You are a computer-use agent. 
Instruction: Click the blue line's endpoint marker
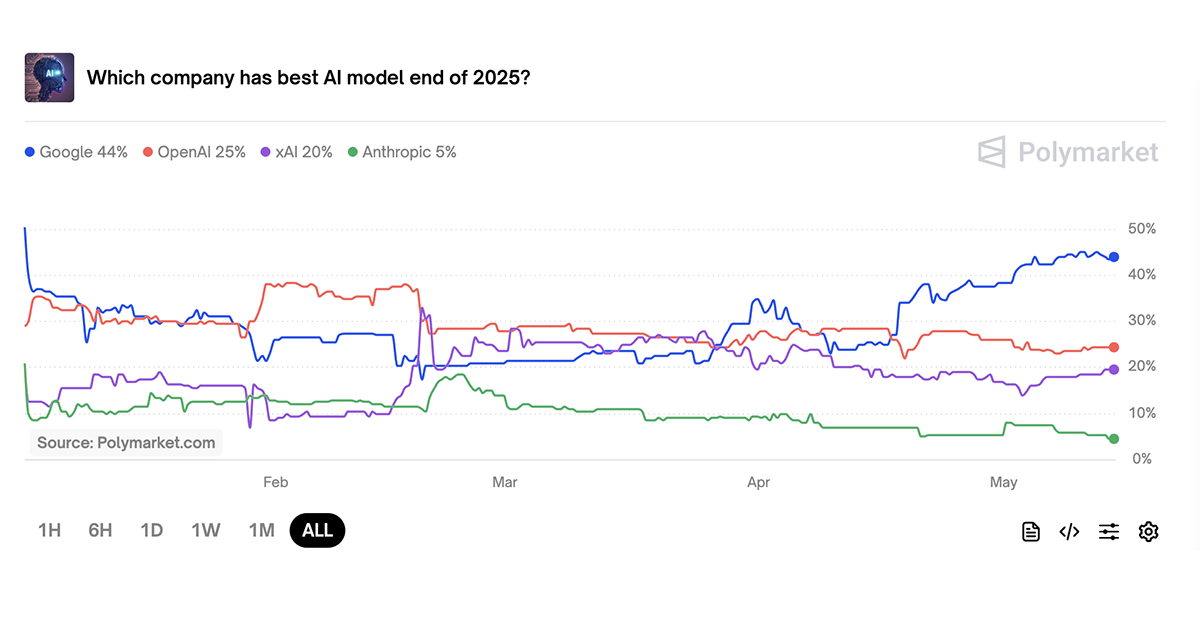tap(1113, 256)
